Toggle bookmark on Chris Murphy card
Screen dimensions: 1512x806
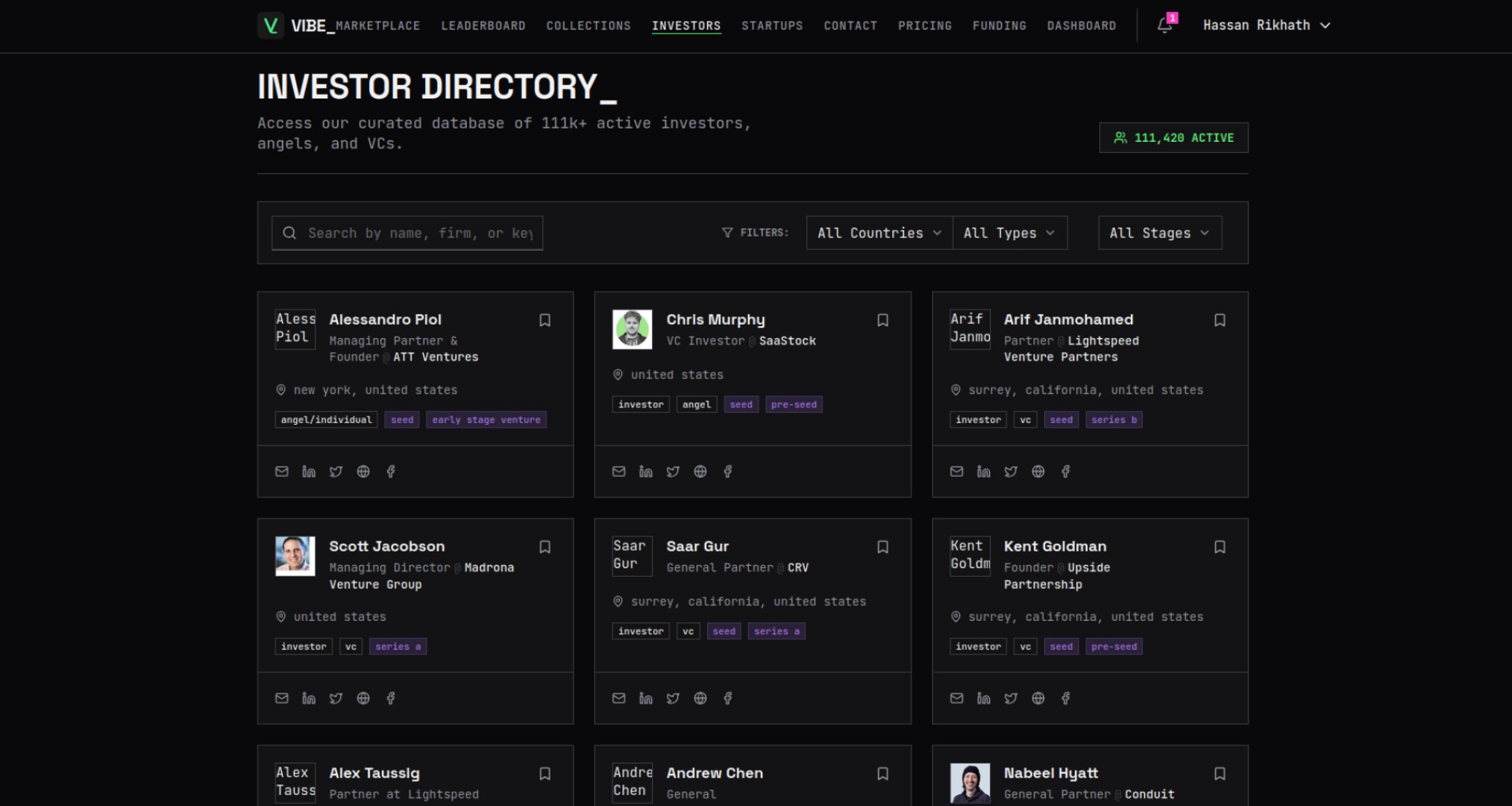[x=882, y=320]
